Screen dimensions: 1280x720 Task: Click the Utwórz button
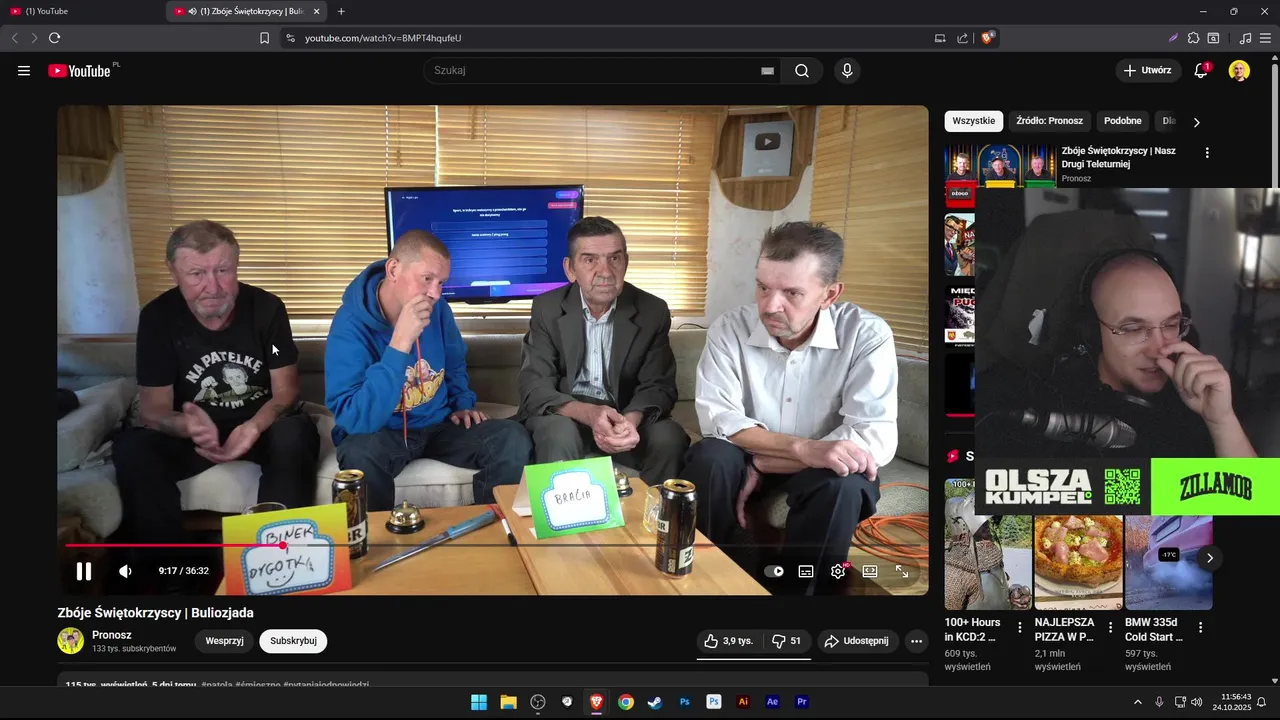point(1147,70)
